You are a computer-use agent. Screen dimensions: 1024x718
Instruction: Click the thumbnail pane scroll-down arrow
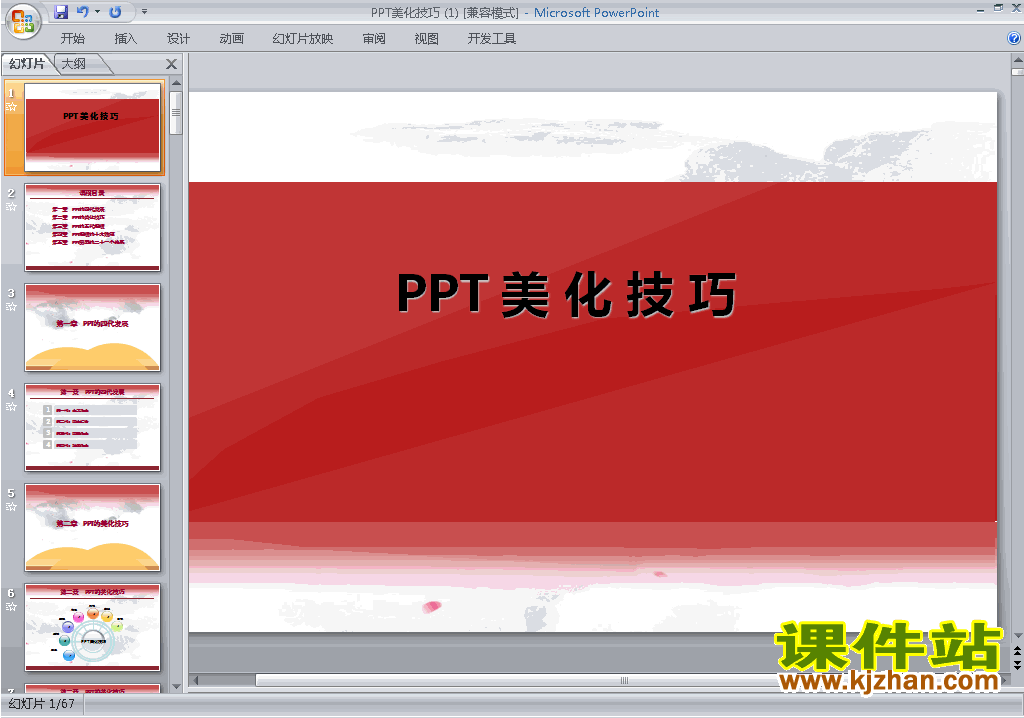pyautogui.click(x=176, y=687)
